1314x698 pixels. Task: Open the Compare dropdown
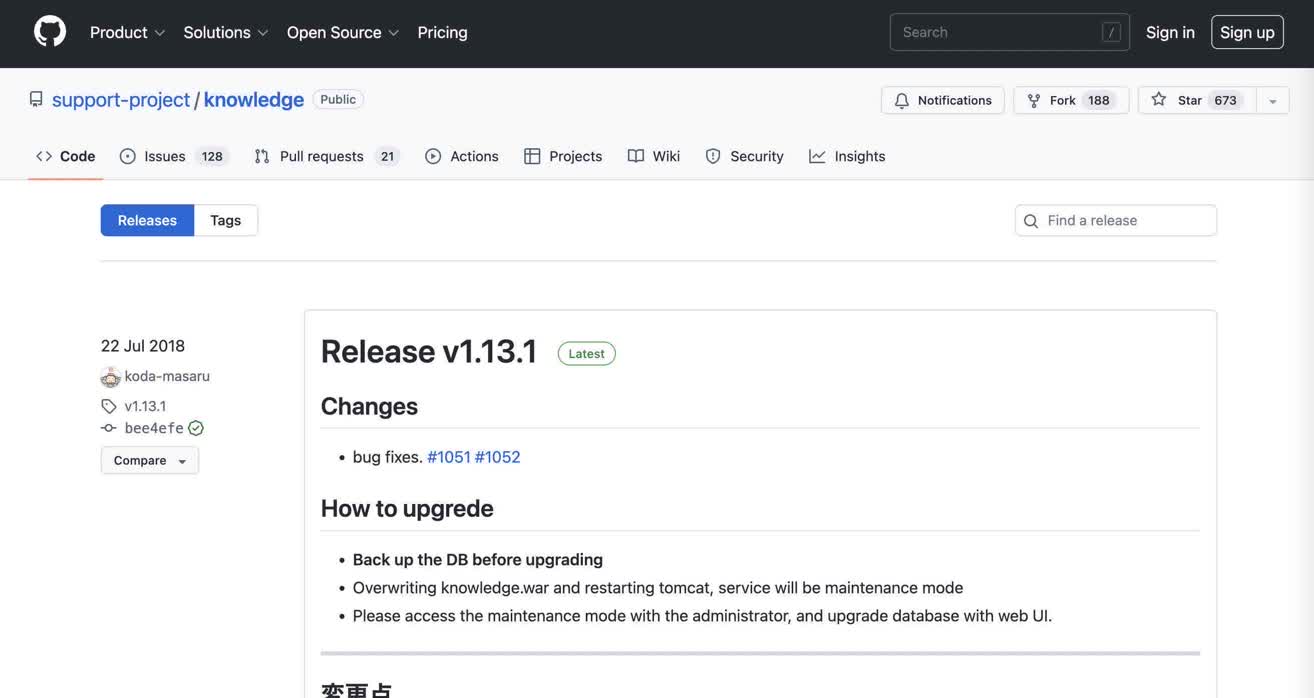coord(150,460)
